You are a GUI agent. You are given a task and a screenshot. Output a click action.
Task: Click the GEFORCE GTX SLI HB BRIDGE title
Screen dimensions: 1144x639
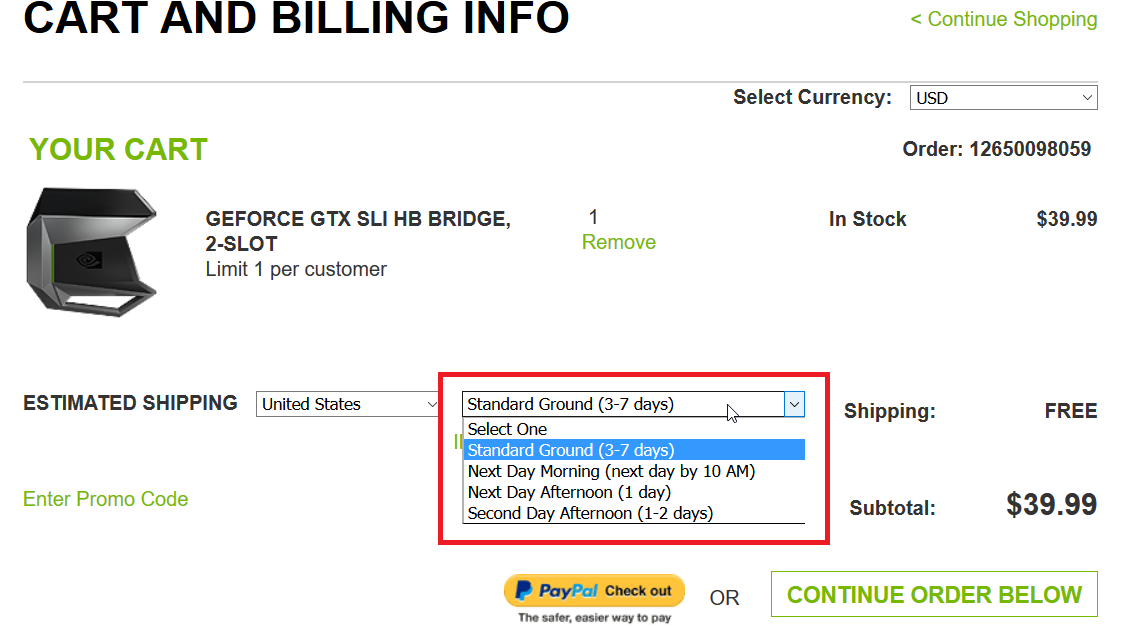tap(358, 231)
